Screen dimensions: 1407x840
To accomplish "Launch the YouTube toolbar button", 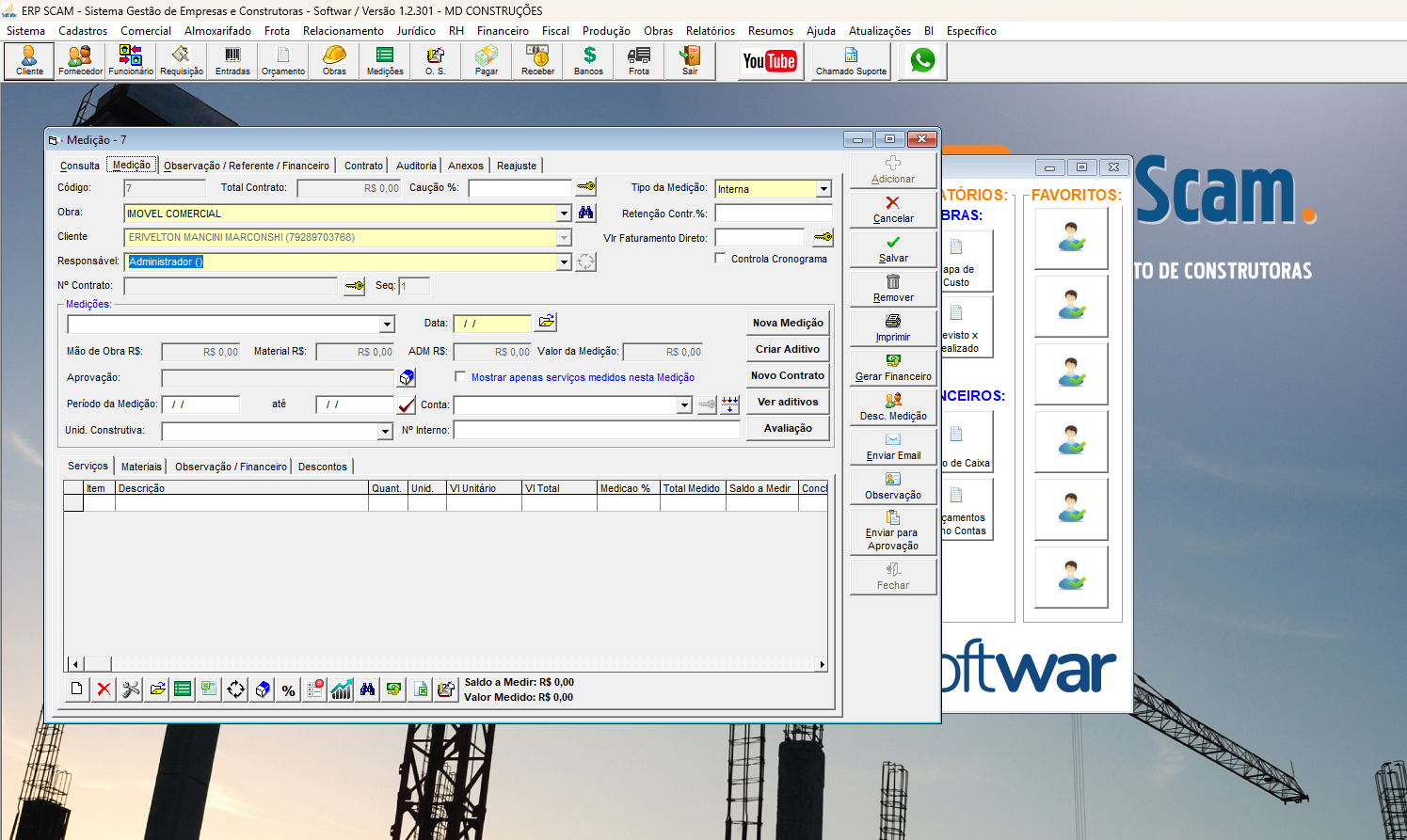I will 769,61.
